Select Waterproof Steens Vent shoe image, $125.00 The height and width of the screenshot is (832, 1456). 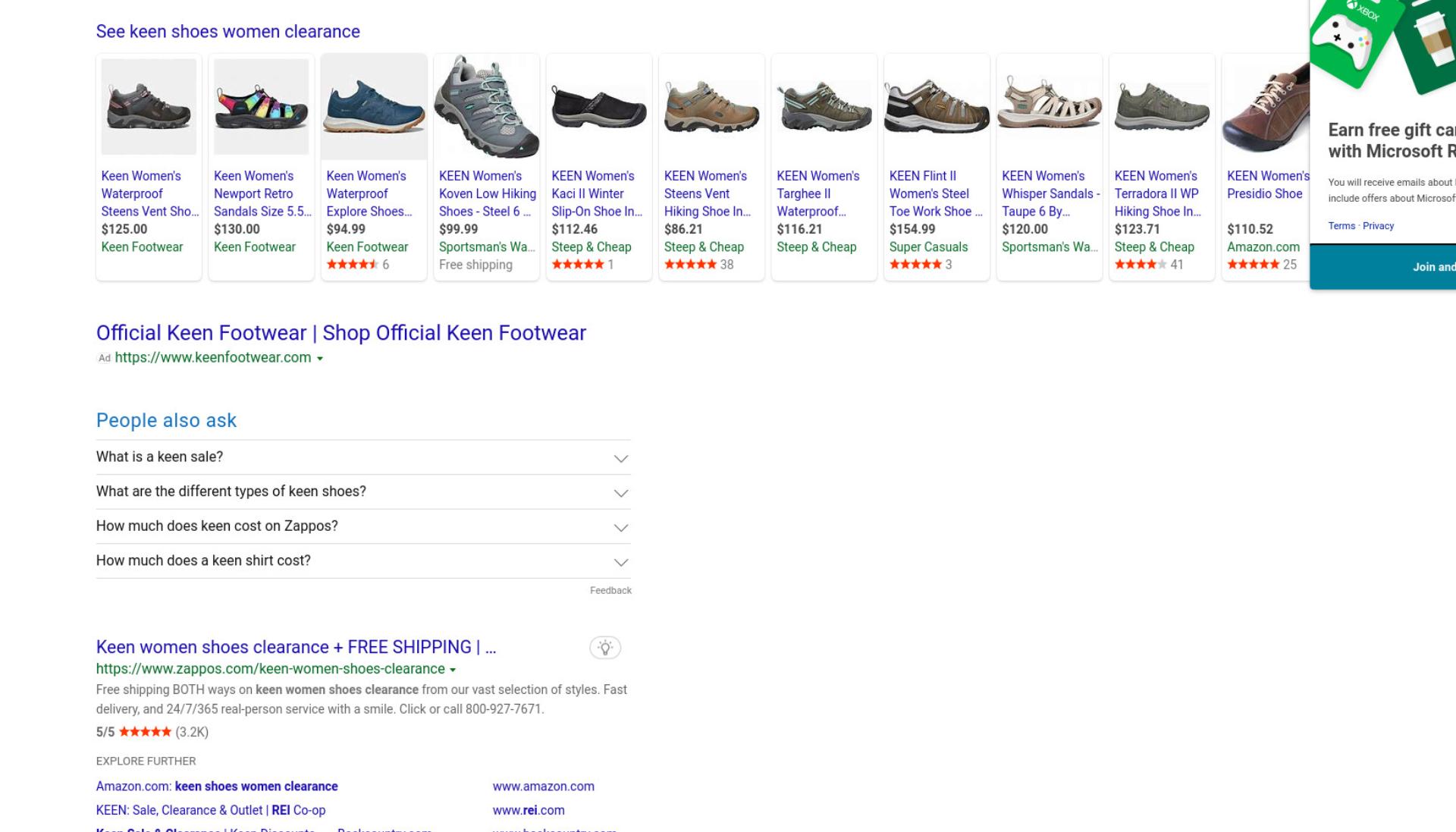click(149, 107)
